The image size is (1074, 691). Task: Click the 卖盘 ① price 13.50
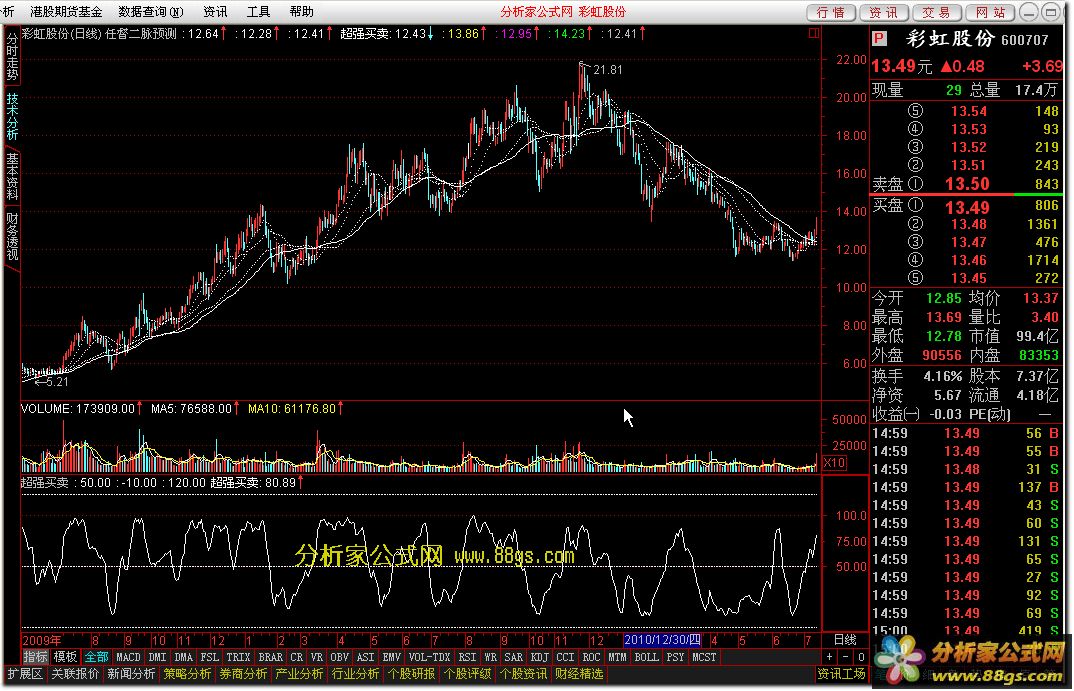967,184
